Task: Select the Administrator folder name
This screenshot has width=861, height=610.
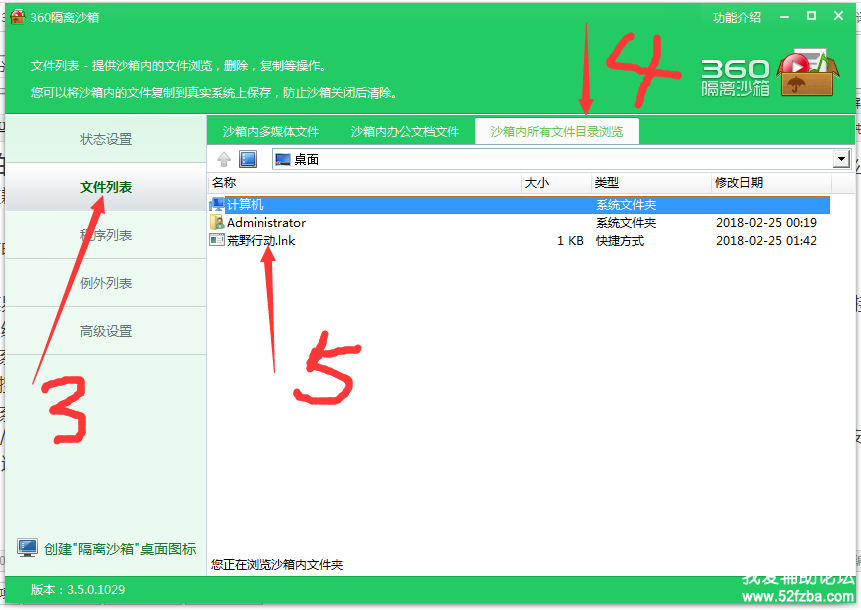Action: pos(266,222)
